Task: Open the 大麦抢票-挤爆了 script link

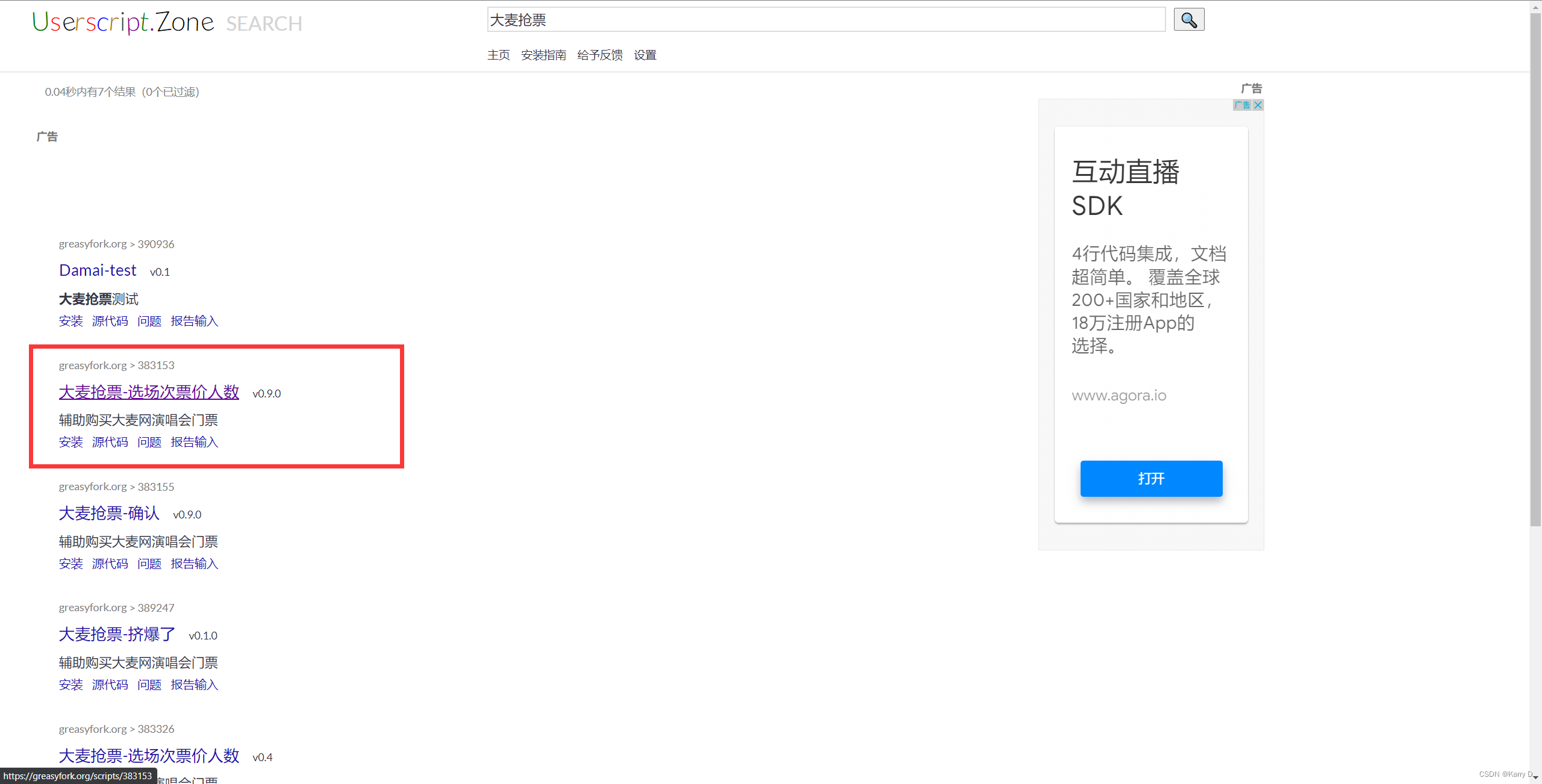Action: (117, 634)
